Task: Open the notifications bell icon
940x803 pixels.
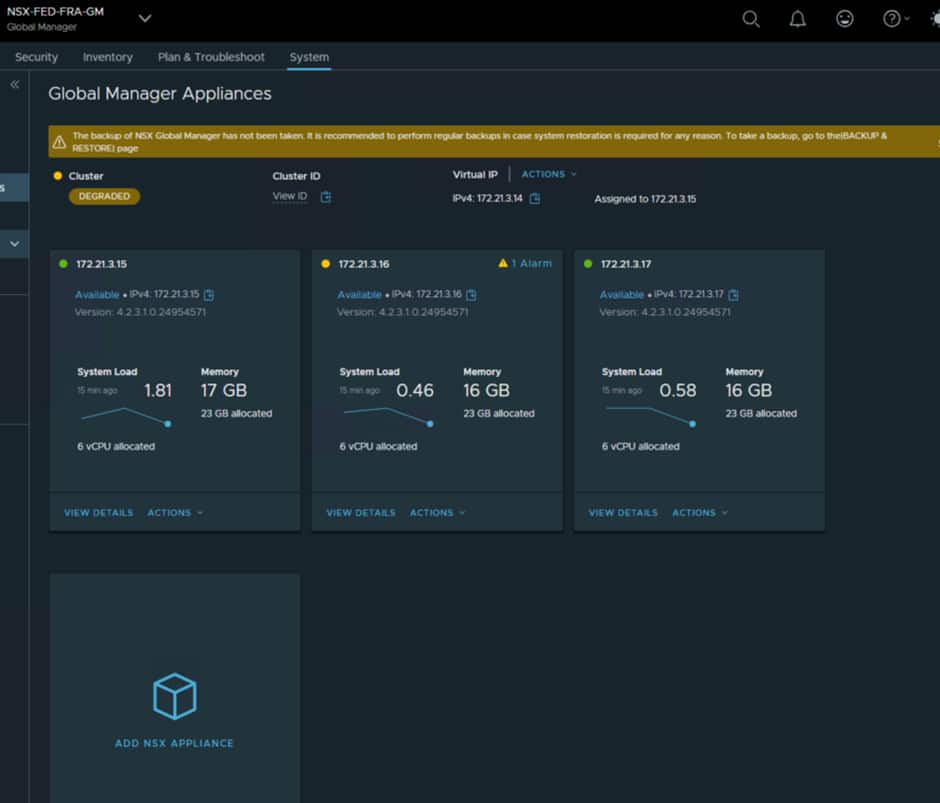Action: point(797,19)
